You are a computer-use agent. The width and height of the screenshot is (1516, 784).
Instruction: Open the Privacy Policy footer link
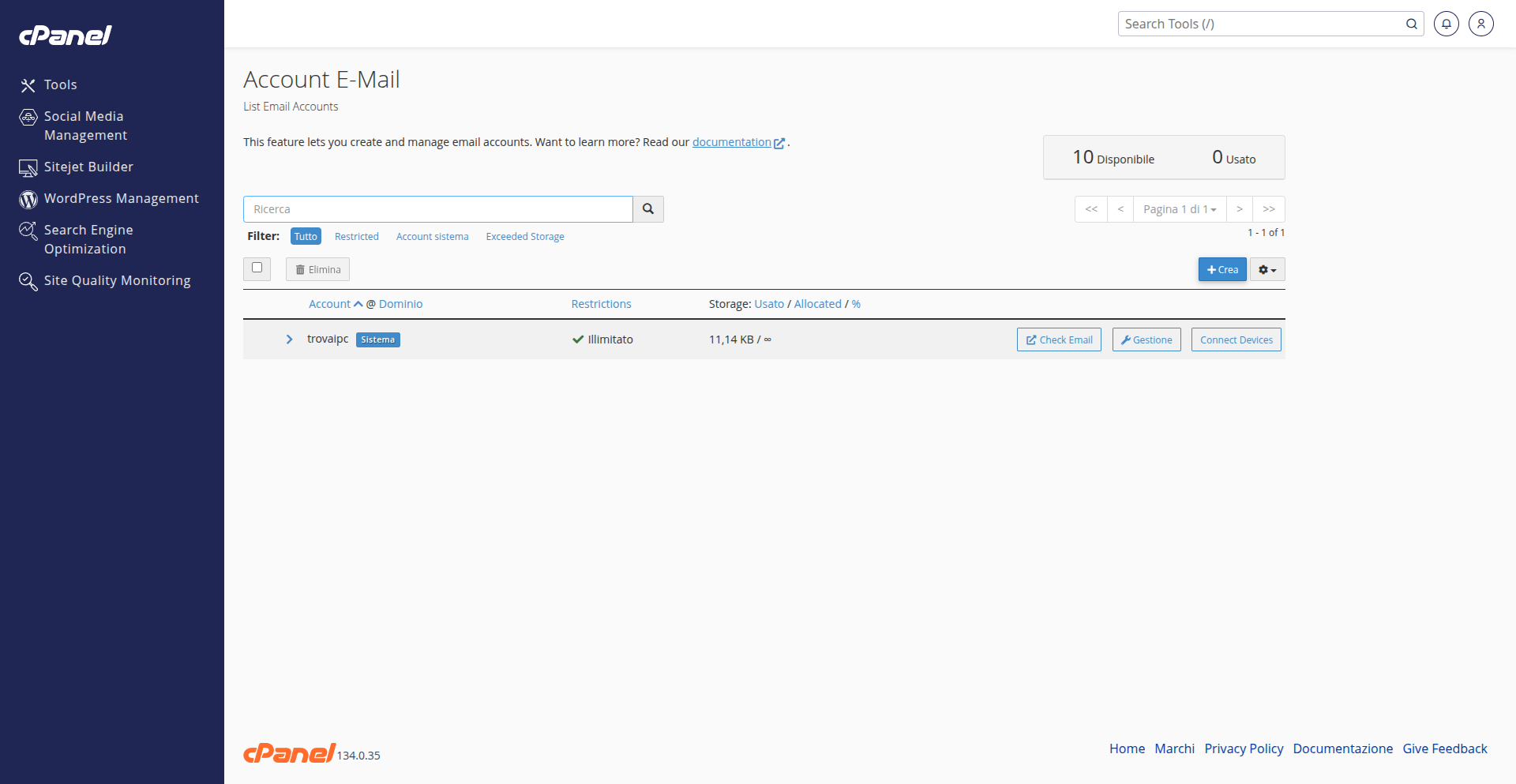[1244, 748]
